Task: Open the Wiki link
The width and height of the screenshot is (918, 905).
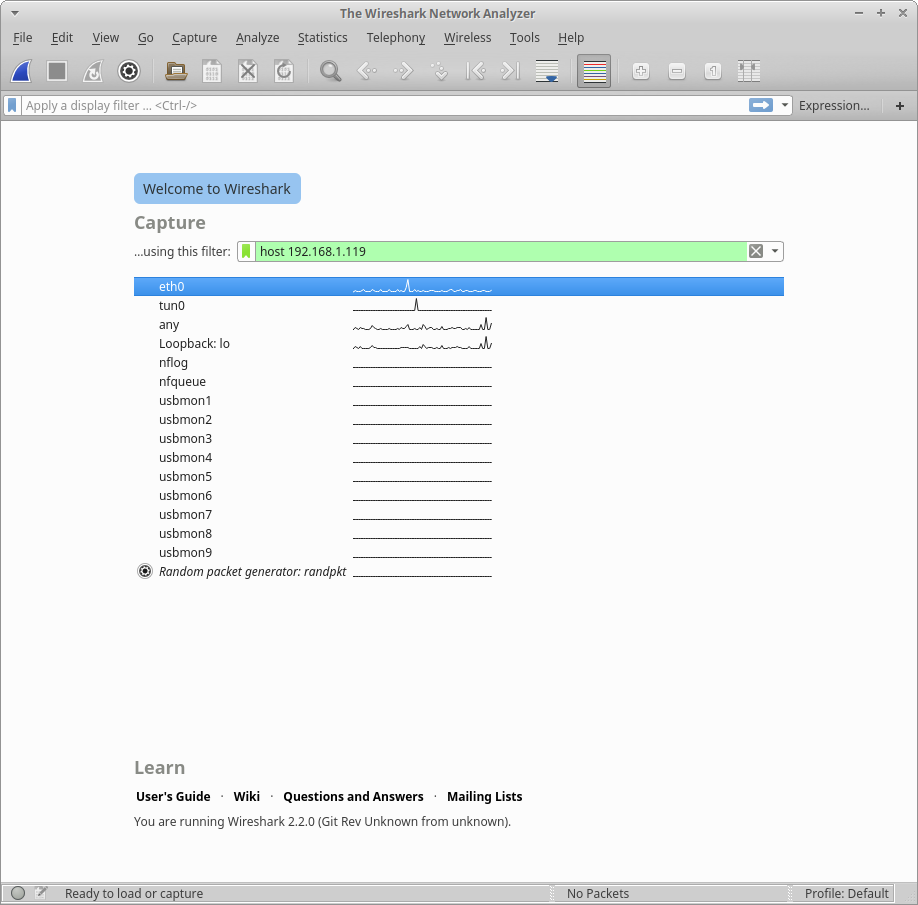Action: pyautogui.click(x=246, y=797)
